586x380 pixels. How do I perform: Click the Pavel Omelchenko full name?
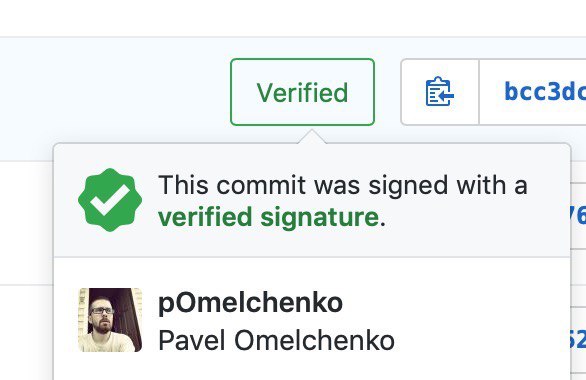[x=276, y=340]
